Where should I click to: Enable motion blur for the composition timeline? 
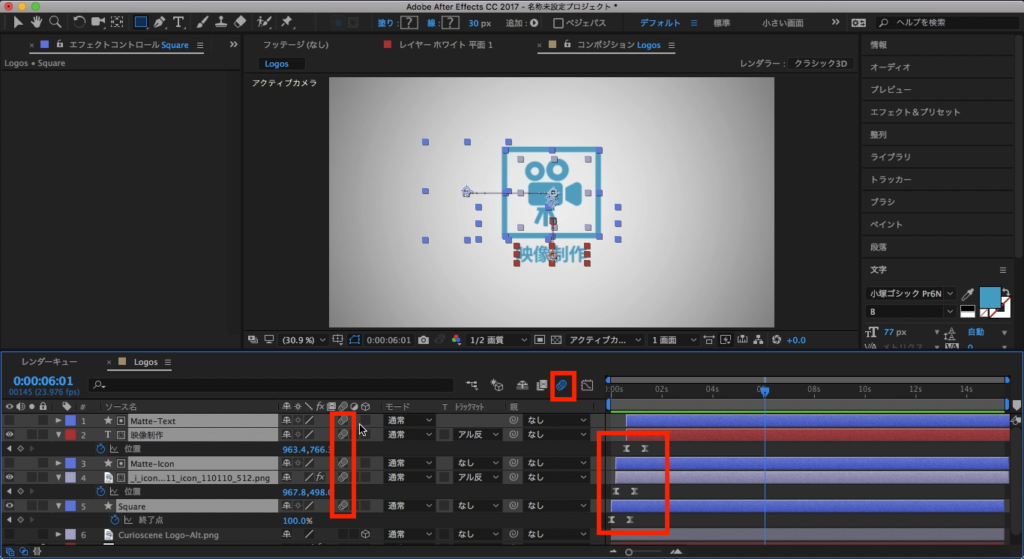pyautogui.click(x=562, y=384)
